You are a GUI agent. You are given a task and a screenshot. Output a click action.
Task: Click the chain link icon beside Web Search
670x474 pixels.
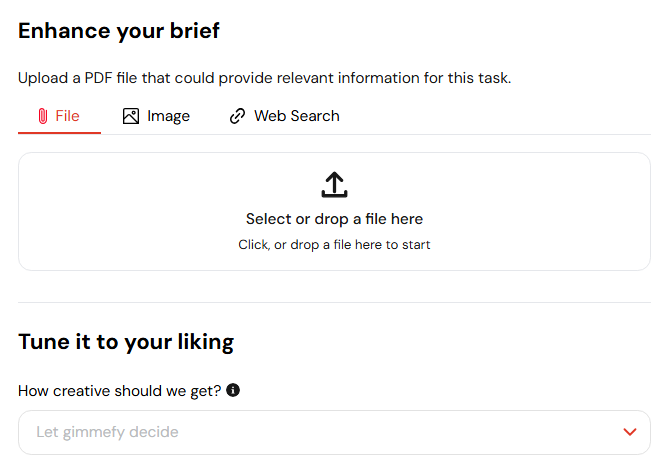(x=238, y=116)
